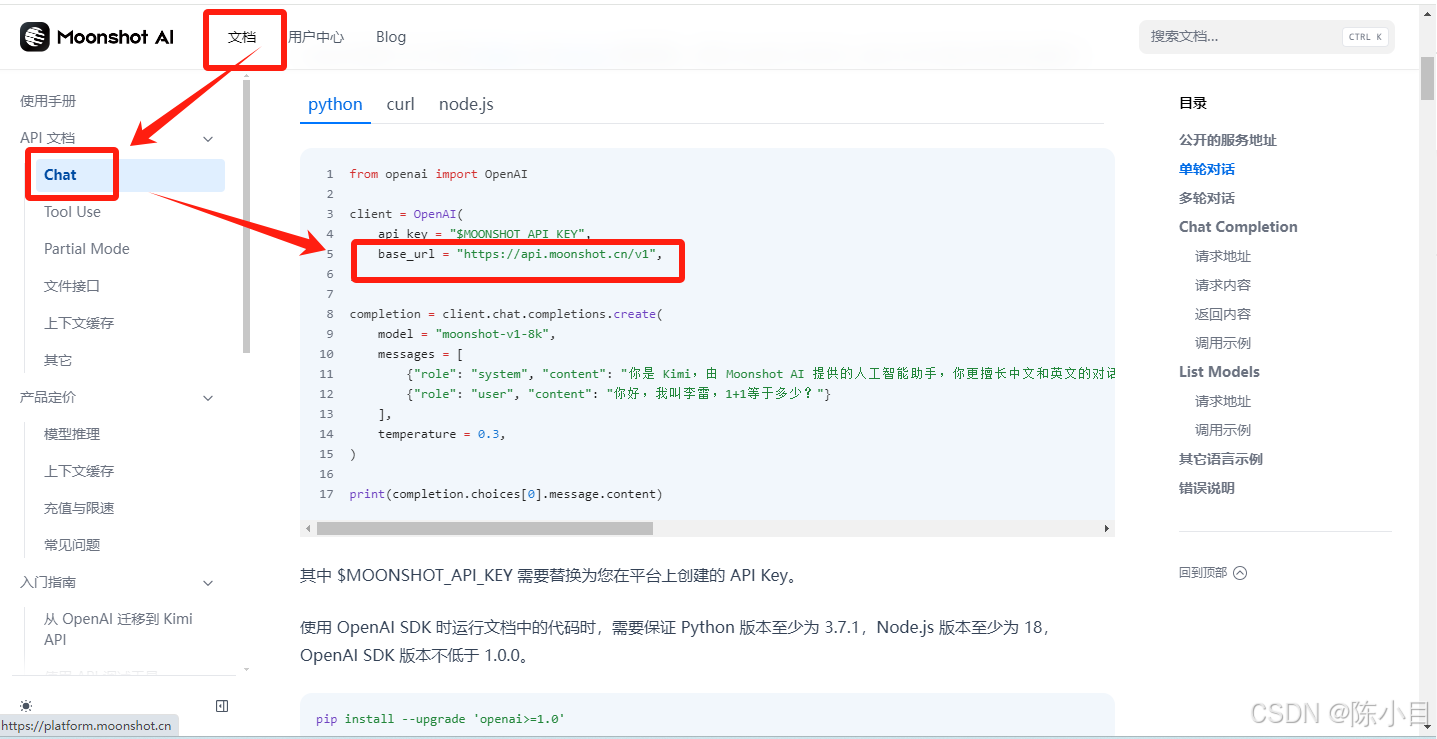
Task: Open Partial Mode in the sidebar
Action: point(87,249)
